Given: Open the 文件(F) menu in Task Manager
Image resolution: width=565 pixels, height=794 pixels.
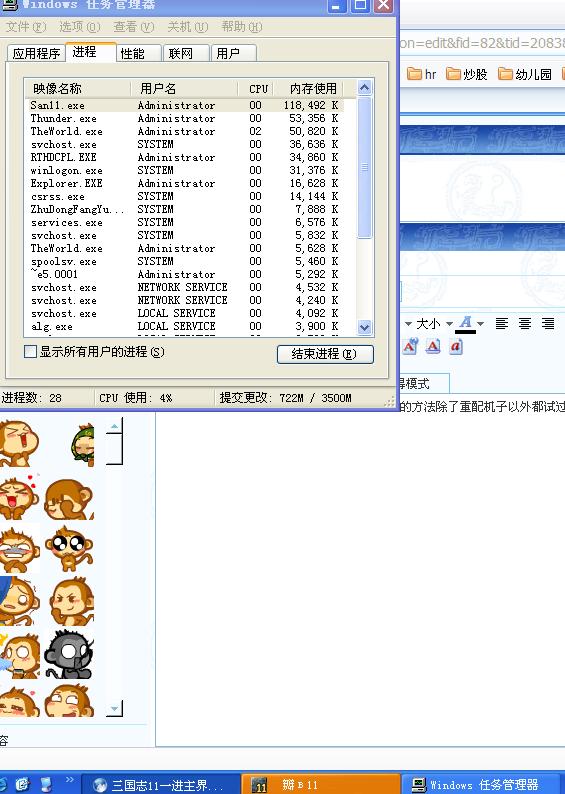Looking at the screenshot, I should [x=26, y=26].
